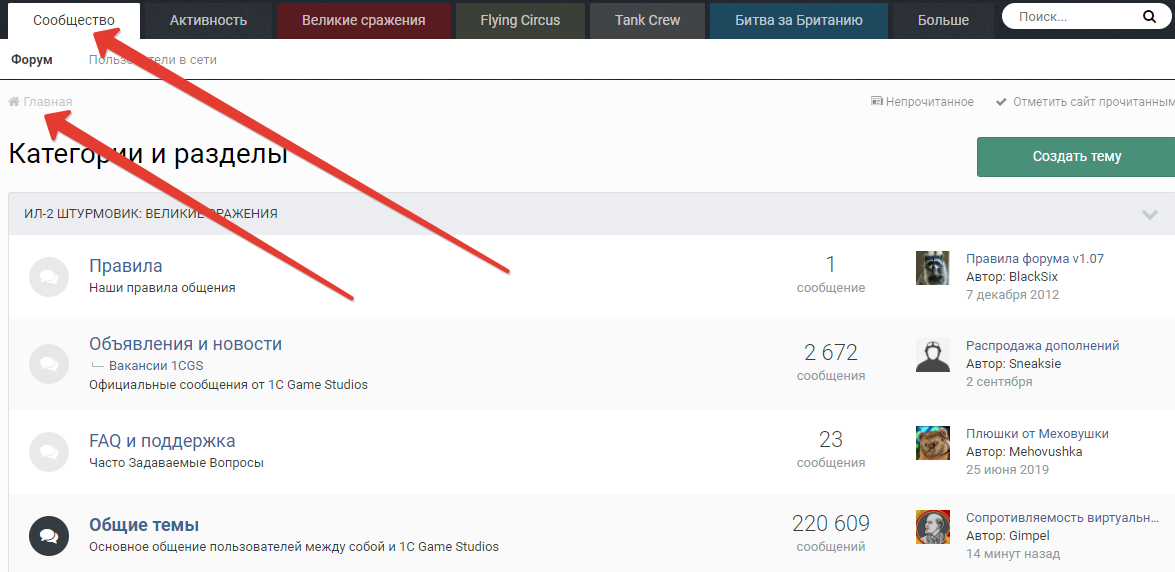Viewport: 1175px width, 572px height.
Task: Click into the Поиск search field
Action: (x=1070, y=17)
